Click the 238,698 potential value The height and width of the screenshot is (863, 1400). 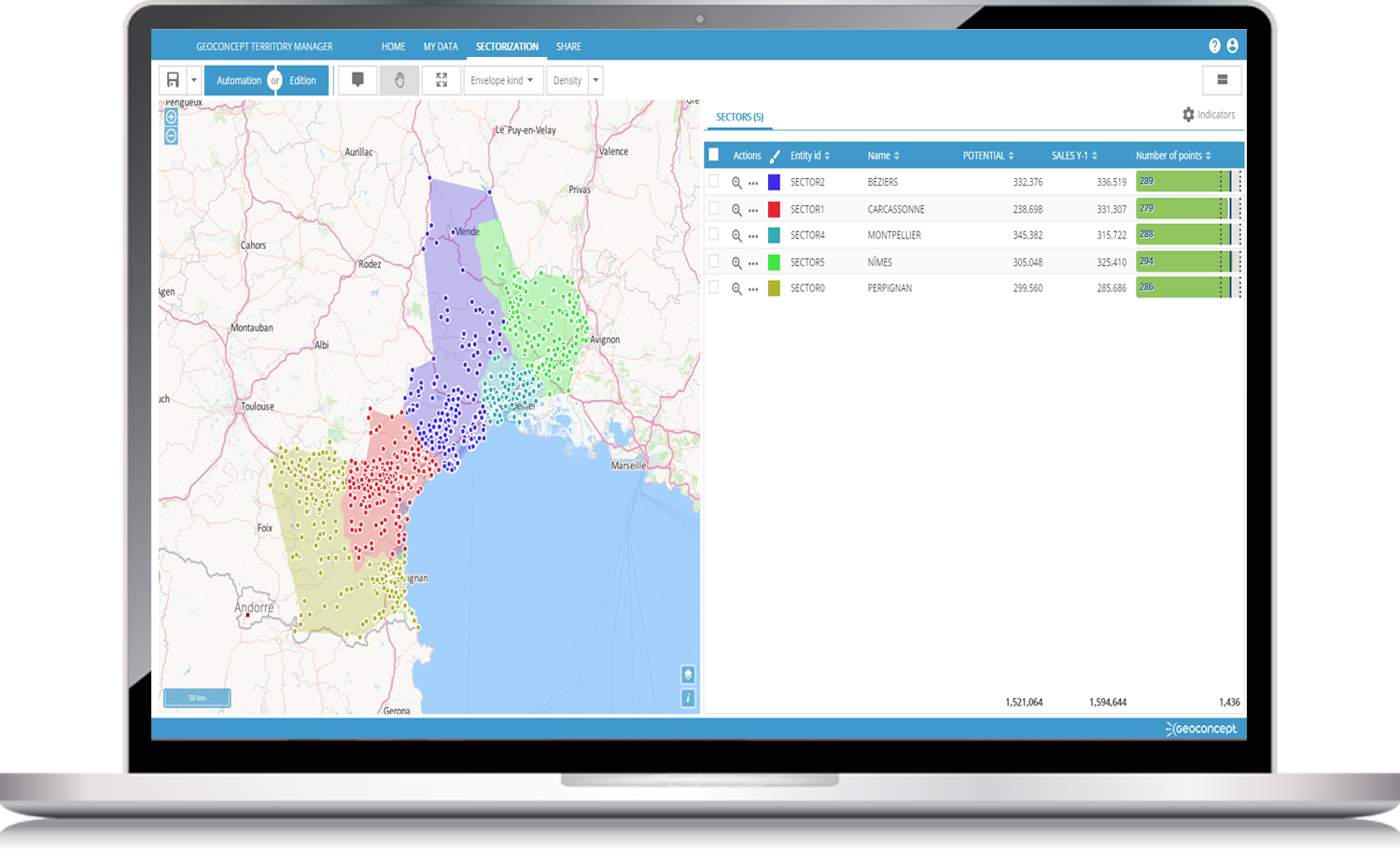(x=1028, y=209)
